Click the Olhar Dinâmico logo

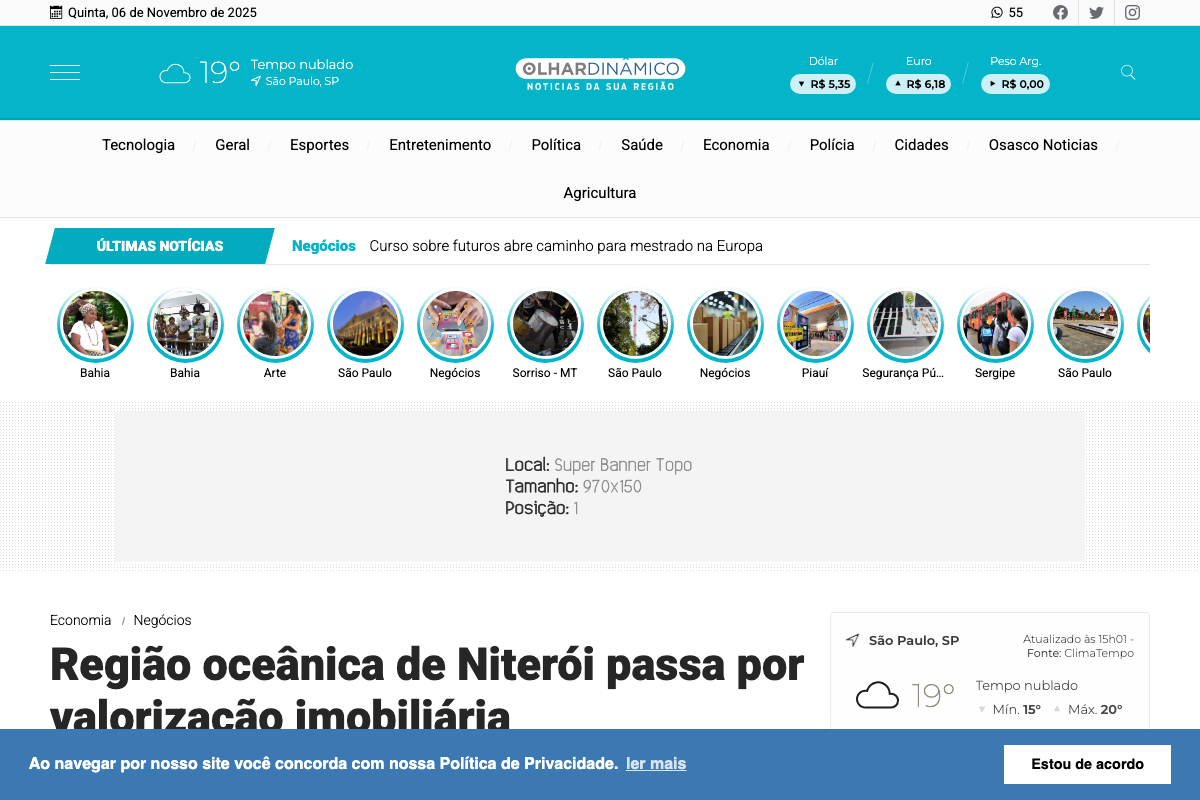(x=600, y=72)
